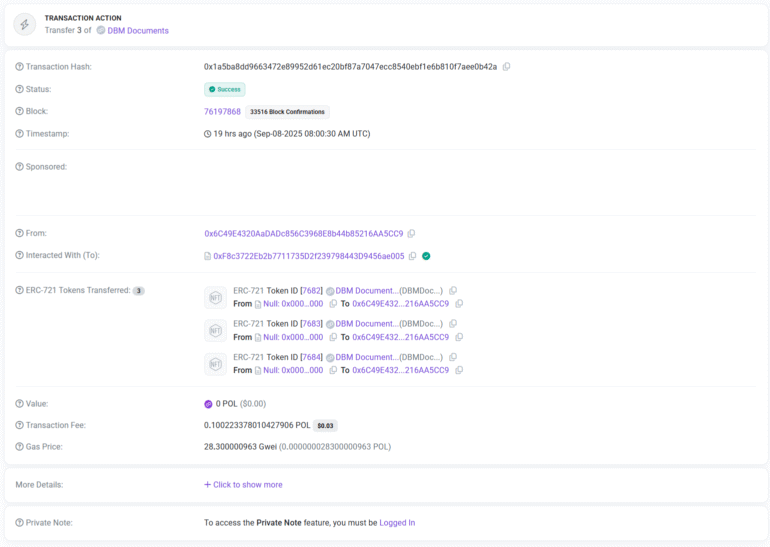Click the $0.03 transaction fee badge

coord(326,425)
